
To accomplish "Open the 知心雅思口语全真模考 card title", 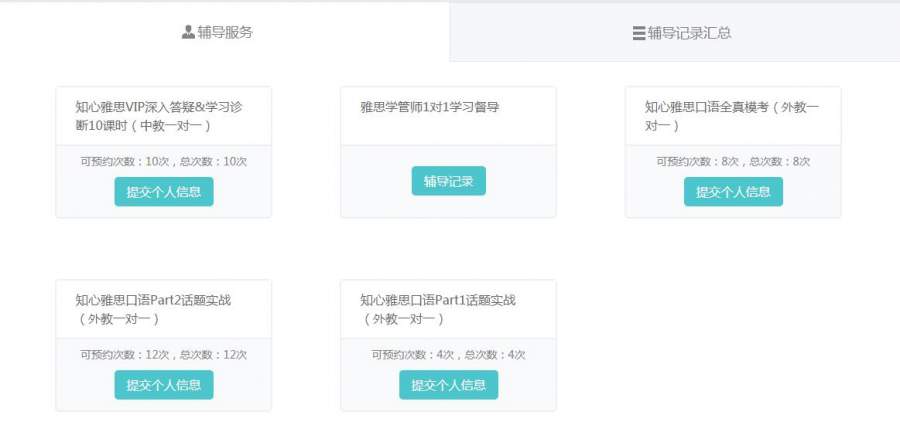I will 731,116.
